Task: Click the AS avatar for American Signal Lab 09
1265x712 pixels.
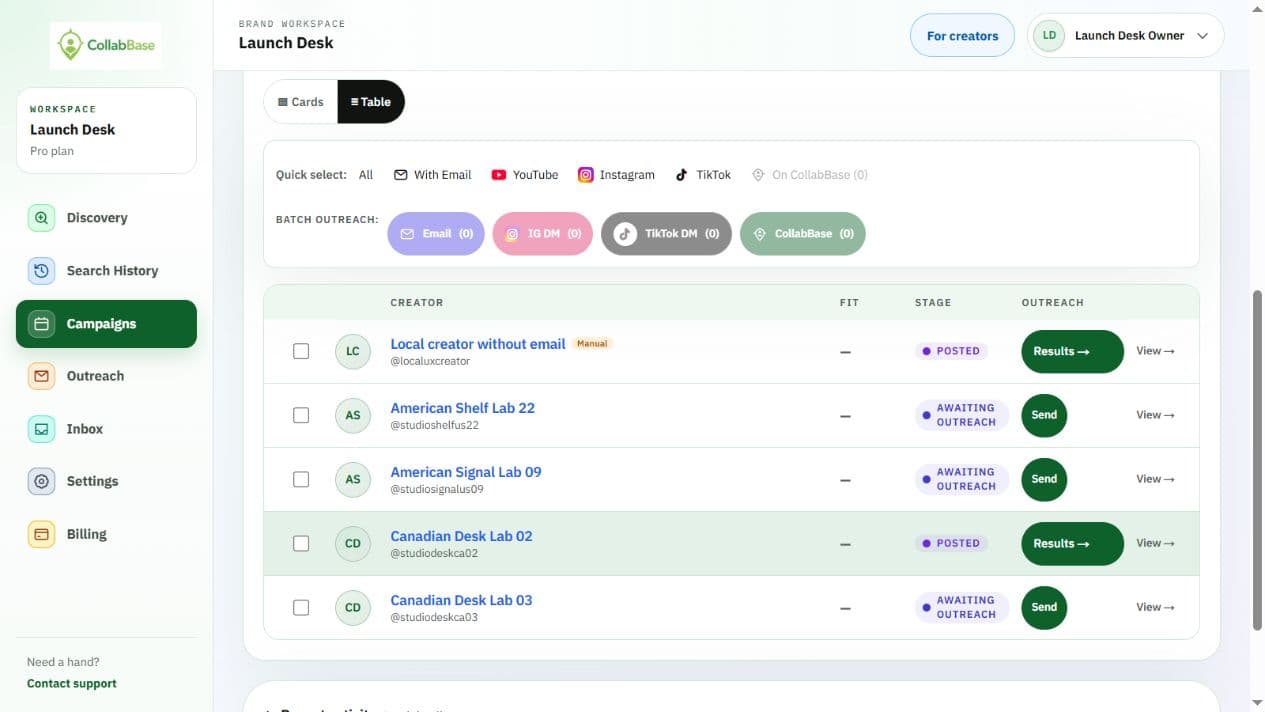Action: (x=353, y=479)
